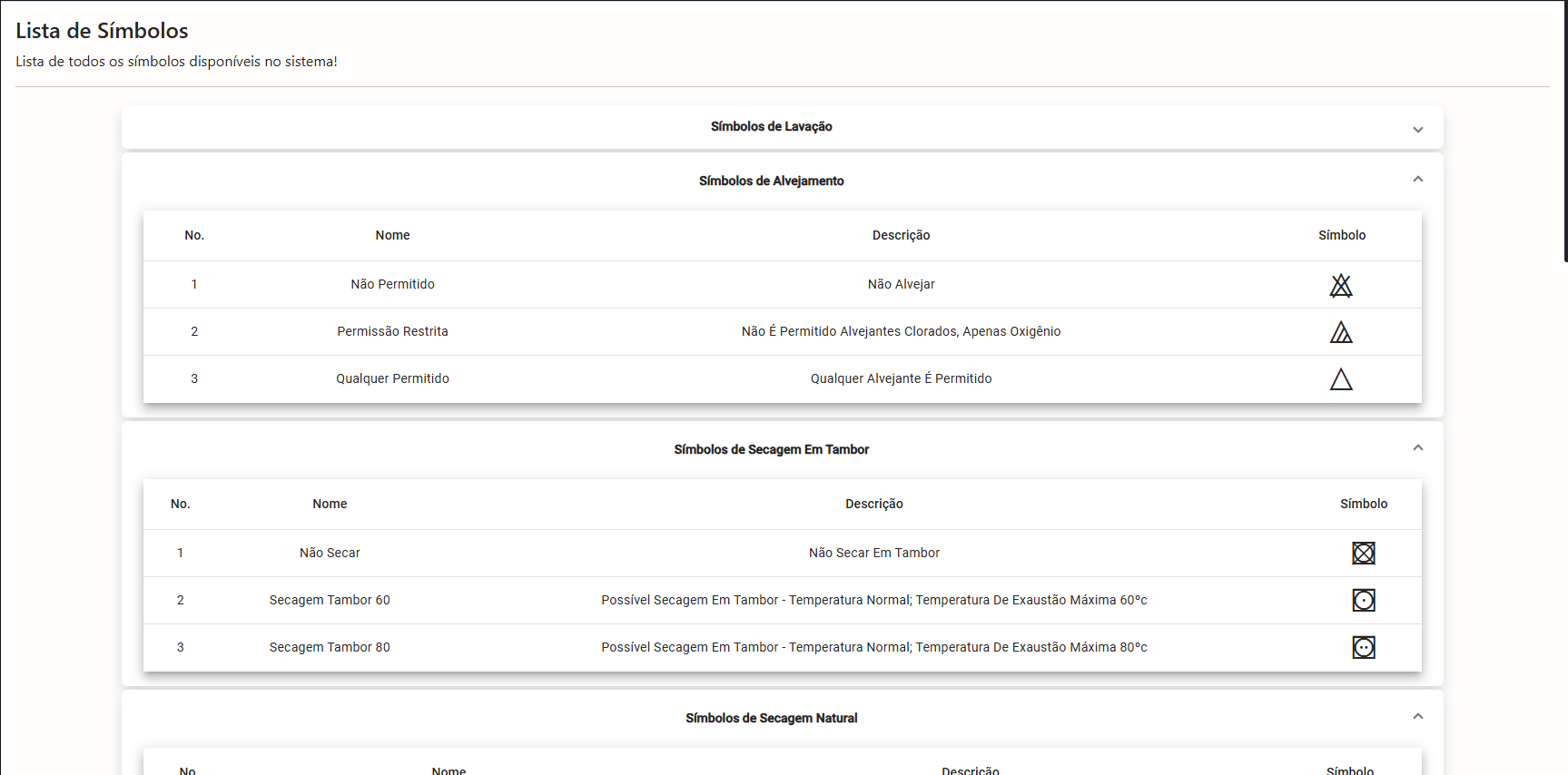
Task: Select the Permissão Restrita row name
Action: (x=392, y=332)
